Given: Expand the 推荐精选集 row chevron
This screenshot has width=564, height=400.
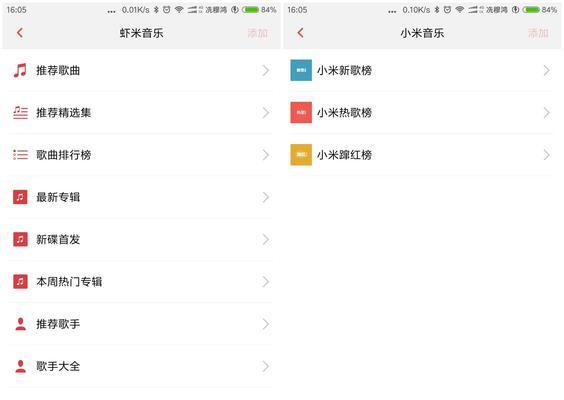Looking at the screenshot, I should pyautogui.click(x=265, y=113).
